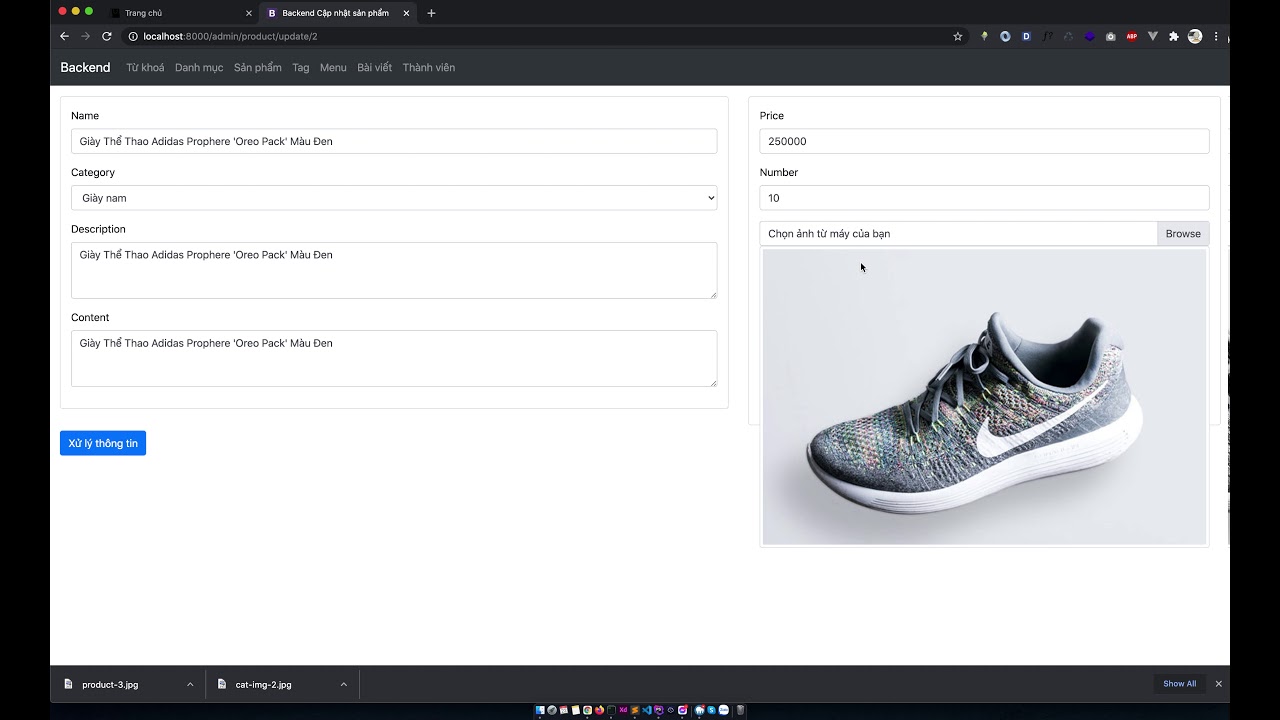The height and width of the screenshot is (720, 1280).
Task: Focus the Name input field
Action: click(394, 141)
